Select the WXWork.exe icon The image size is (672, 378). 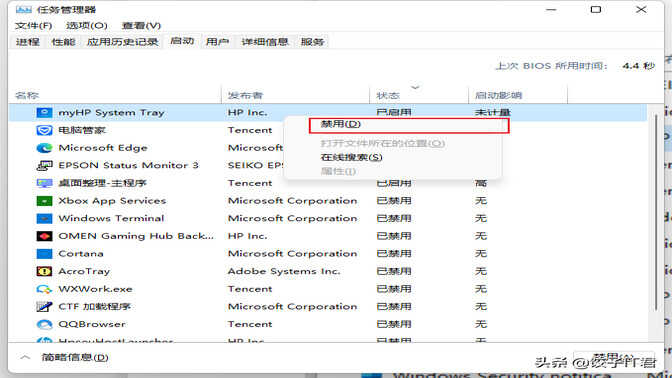point(44,289)
